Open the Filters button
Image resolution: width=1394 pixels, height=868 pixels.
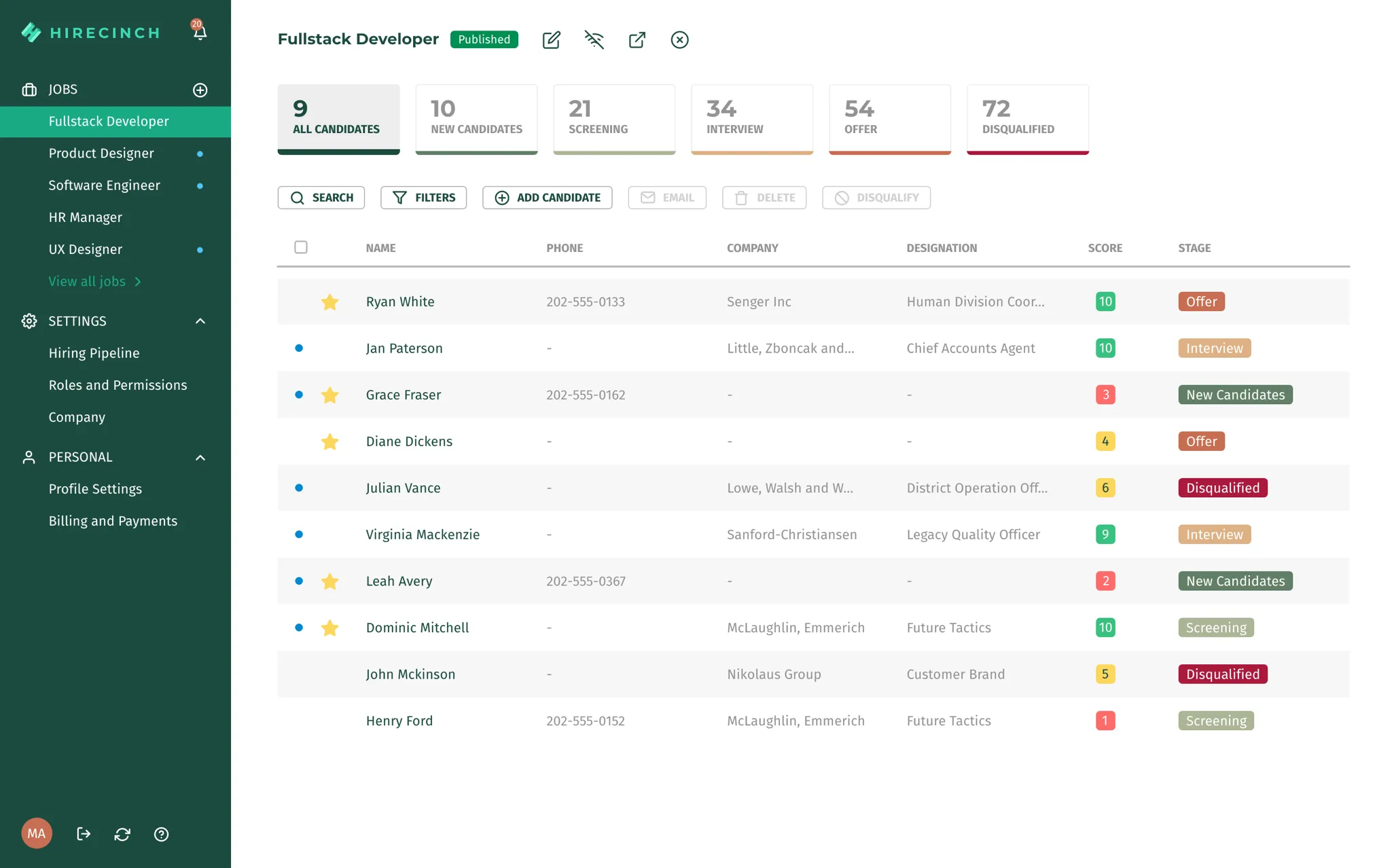tap(424, 198)
